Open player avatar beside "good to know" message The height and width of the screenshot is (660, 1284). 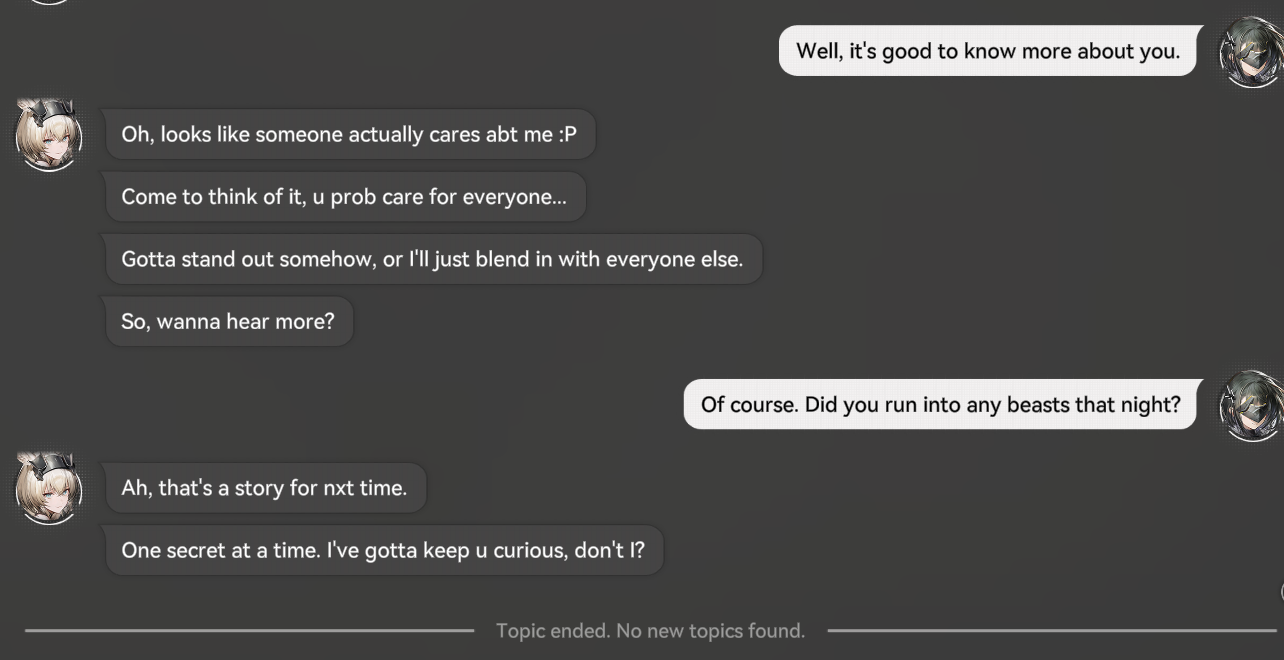pyautogui.click(x=1251, y=52)
